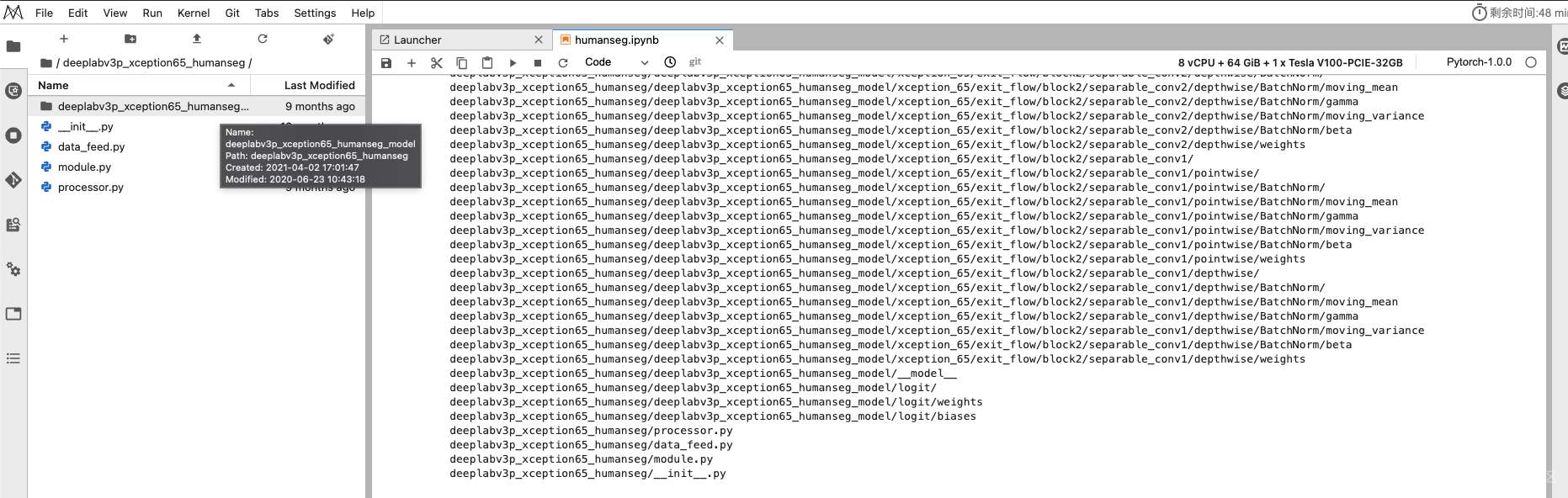The width and height of the screenshot is (1568, 498).
Task: Select the processor.py file
Action: 90,187
